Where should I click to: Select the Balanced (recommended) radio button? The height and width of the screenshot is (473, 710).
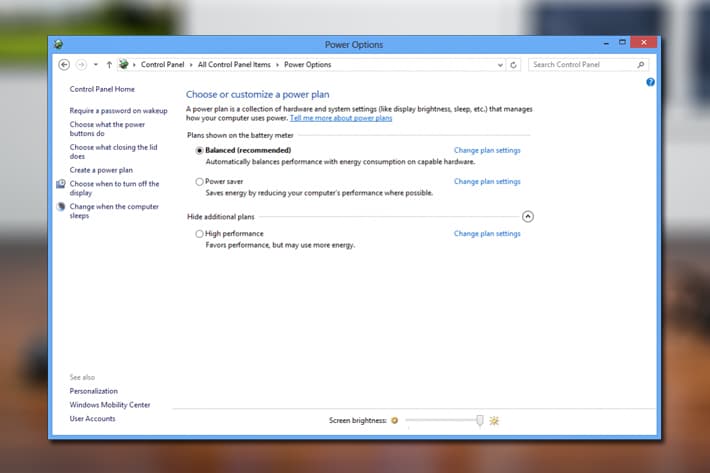click(199, 150)
